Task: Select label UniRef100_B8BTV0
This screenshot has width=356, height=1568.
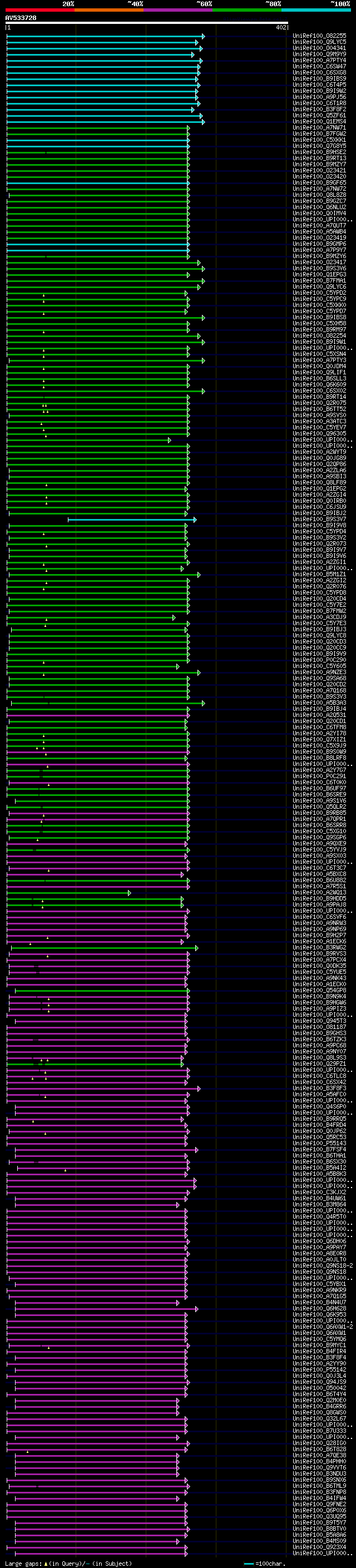Action: tap(319, 1529)
